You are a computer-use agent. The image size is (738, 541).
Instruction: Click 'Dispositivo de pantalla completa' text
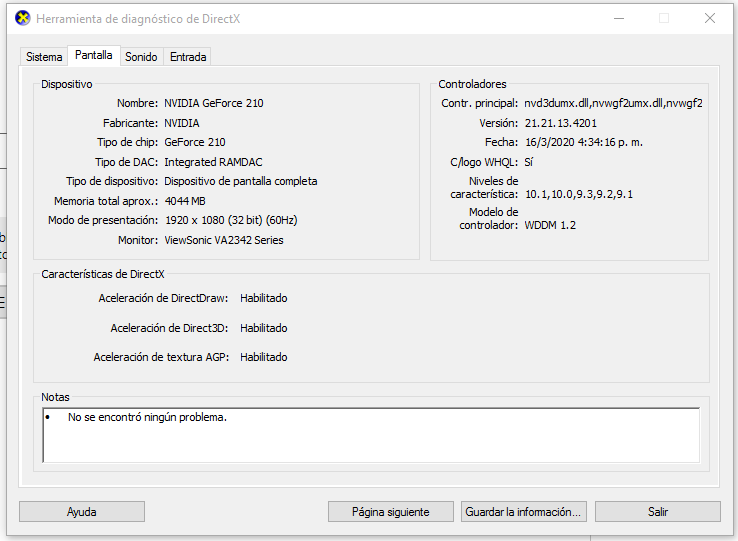(241, 181)
